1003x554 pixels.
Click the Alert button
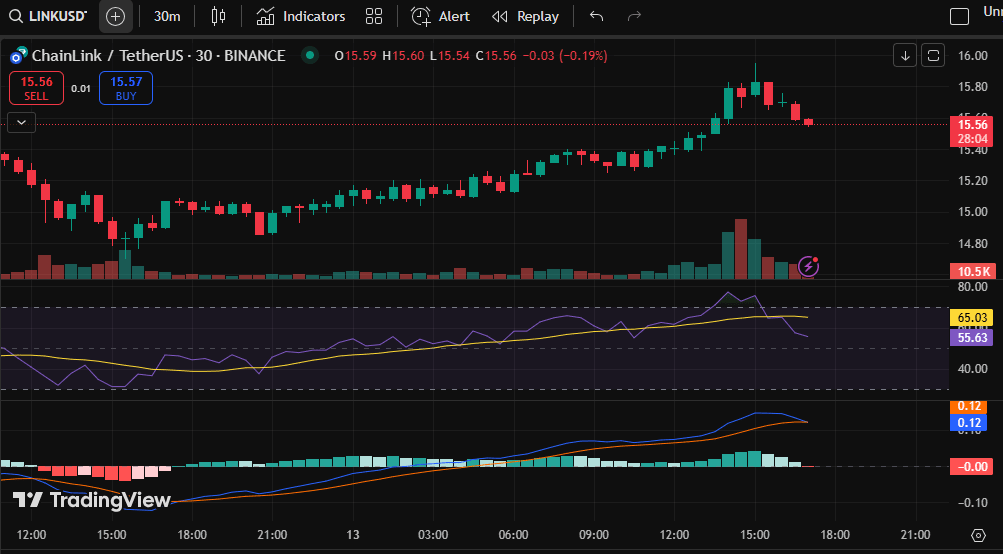click(x=441, y=16)
